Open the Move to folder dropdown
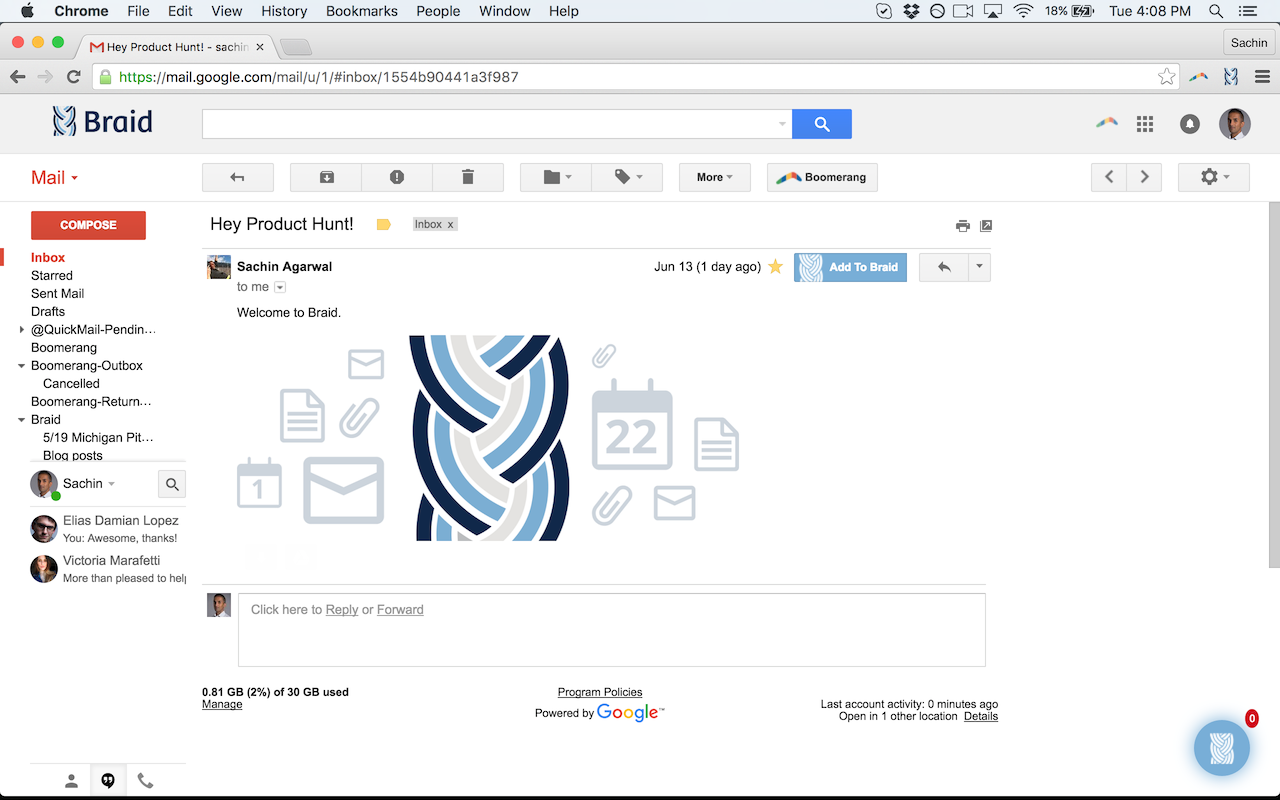This screenshot has width=1280, height=800. coord(556,177)
